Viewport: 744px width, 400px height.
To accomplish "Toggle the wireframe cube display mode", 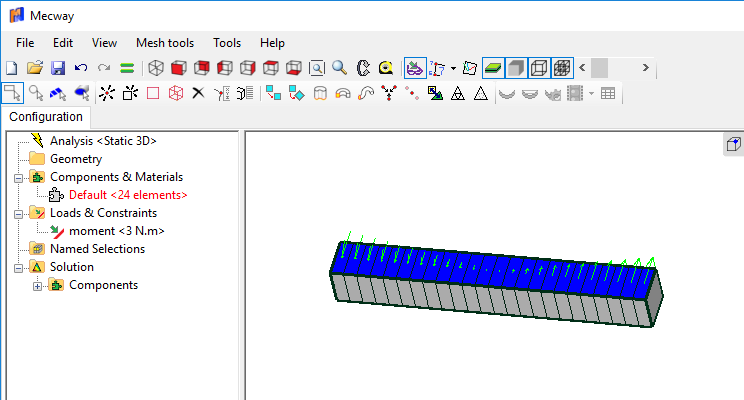I will pos(539,68).
